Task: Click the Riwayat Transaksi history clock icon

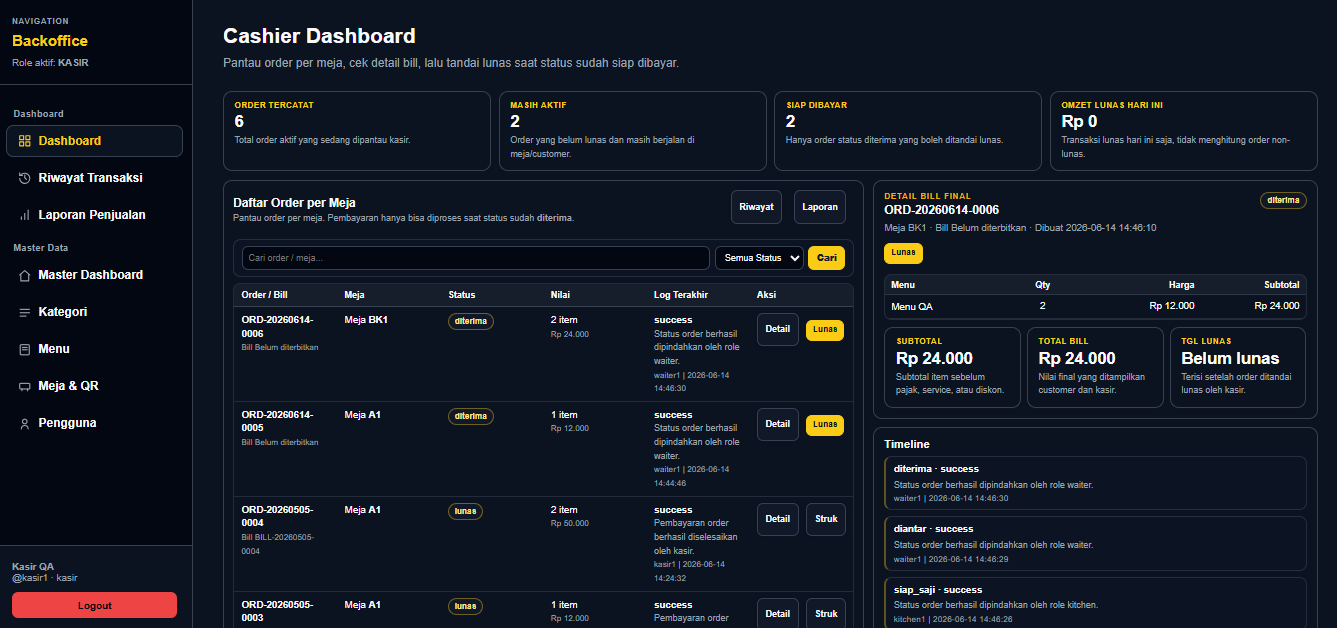Action: coord(25,178)
